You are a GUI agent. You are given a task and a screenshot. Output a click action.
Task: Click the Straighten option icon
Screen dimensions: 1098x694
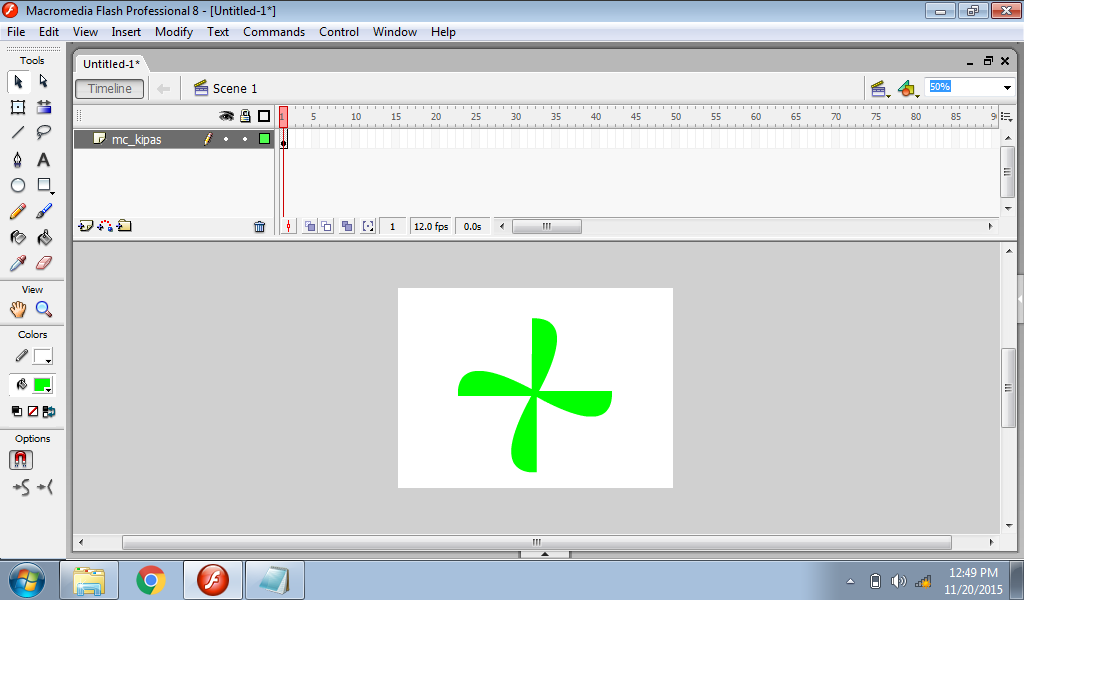(45, 487)
